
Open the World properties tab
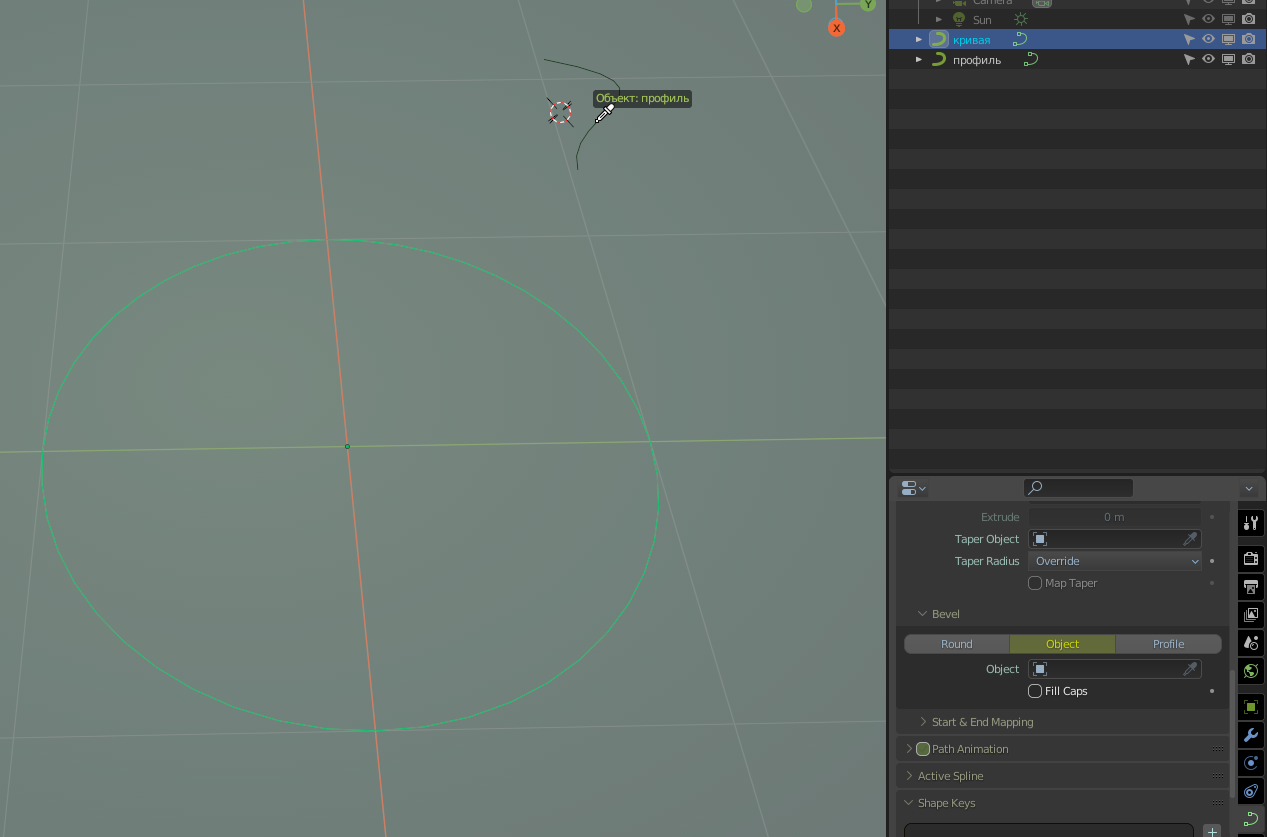(x=1250, y=670)
